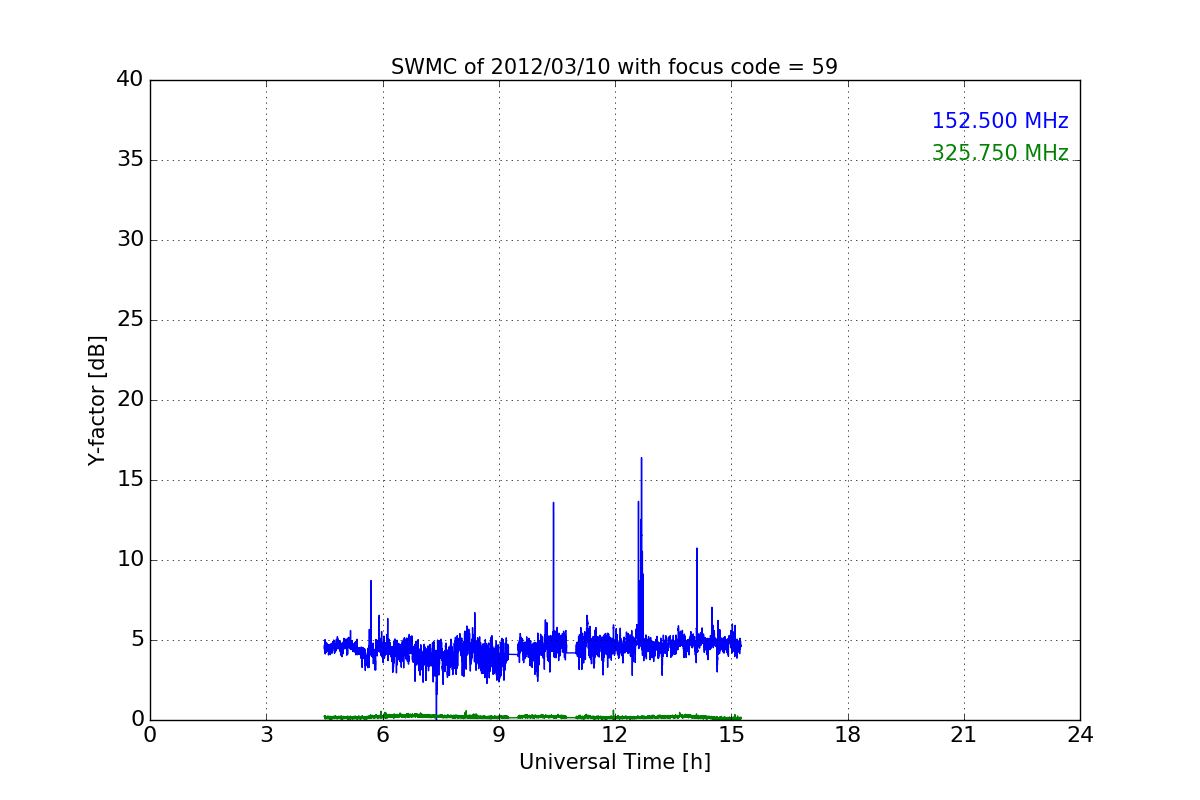Select the blue '152.500 MHz' legend label
Image resolution: width=1200 pixels, height=800 pixels.
coord(1000,121)
